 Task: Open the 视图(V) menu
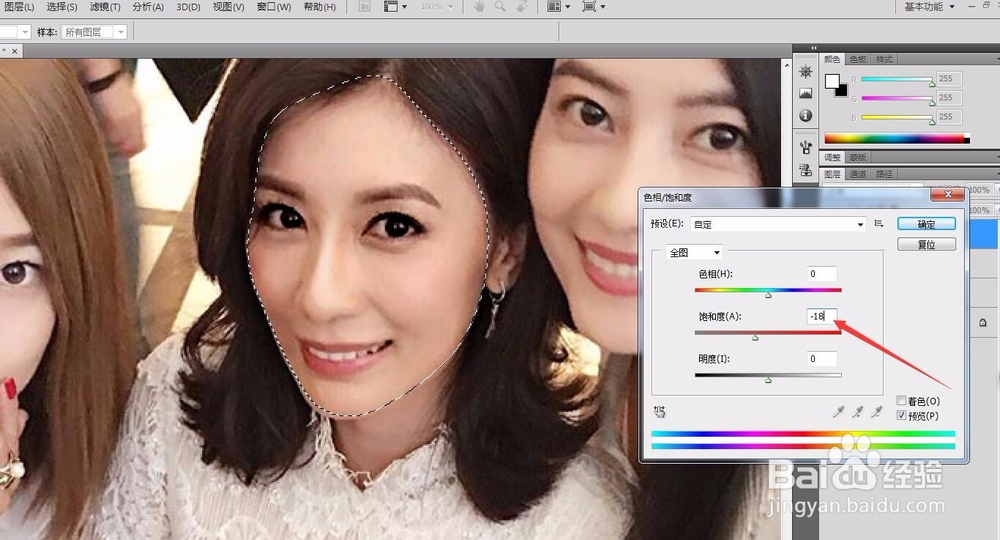[228, 6]
